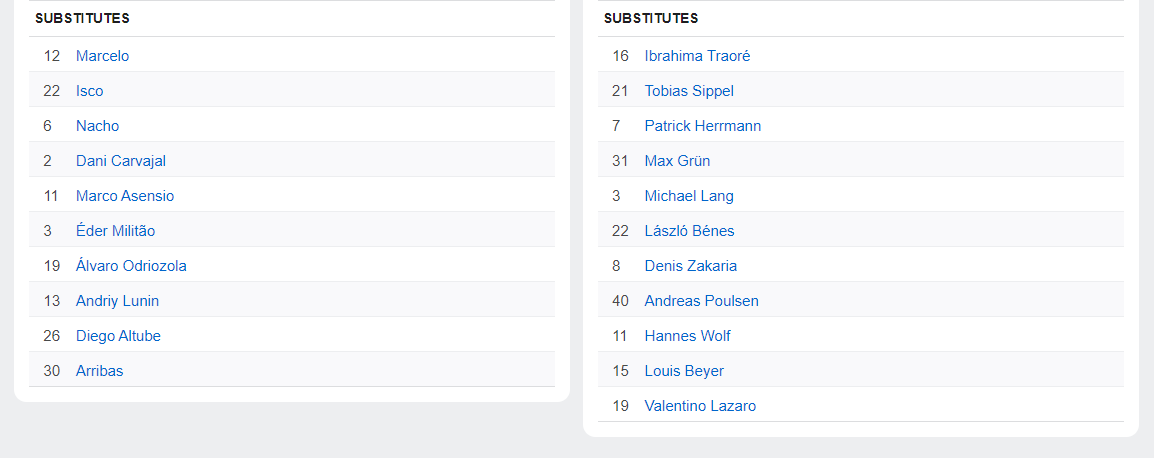Select Patrick Herrmann link

tap(702, 126)
